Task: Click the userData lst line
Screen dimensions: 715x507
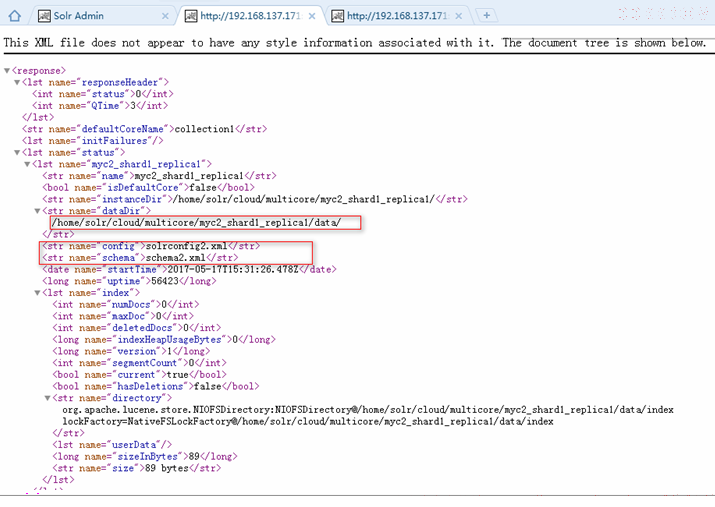Action: tap(112, 445)
